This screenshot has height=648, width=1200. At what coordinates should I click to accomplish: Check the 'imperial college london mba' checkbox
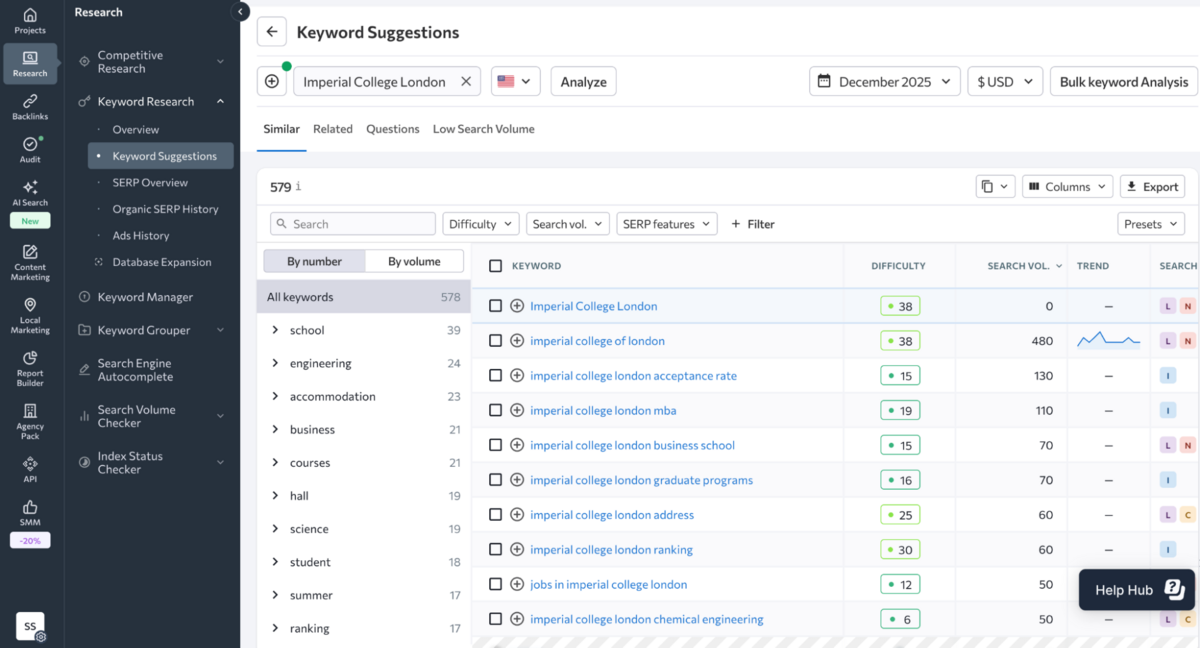[x=495, y=410]
